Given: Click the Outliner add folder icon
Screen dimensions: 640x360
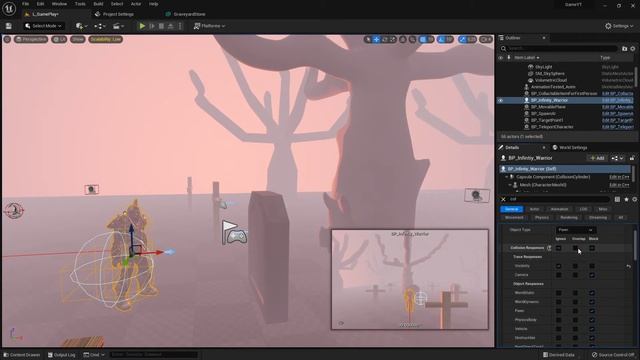Looking at the screenshot, I should 624,49.
